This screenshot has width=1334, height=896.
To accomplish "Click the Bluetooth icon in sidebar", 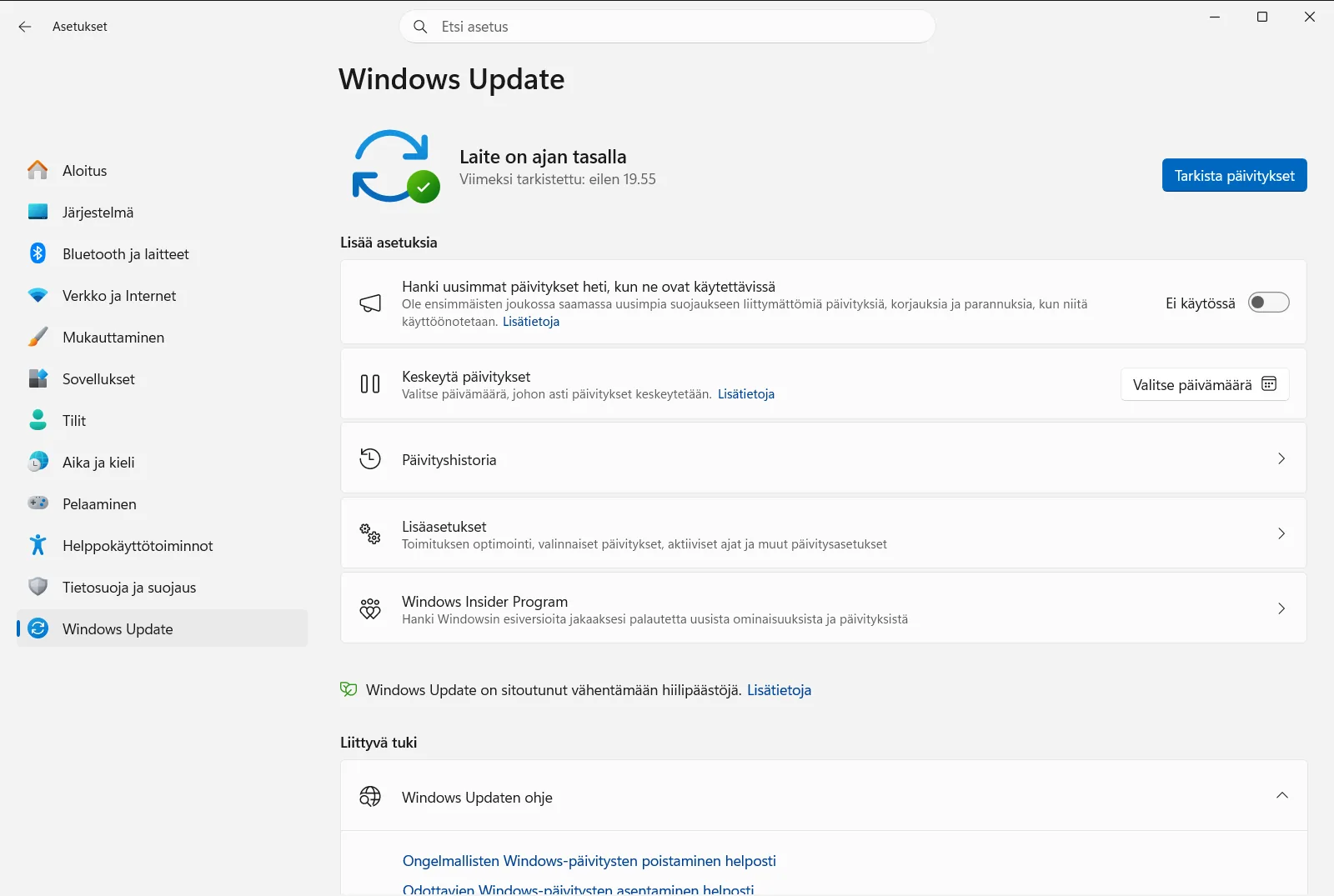I will [x=38, y=253].
